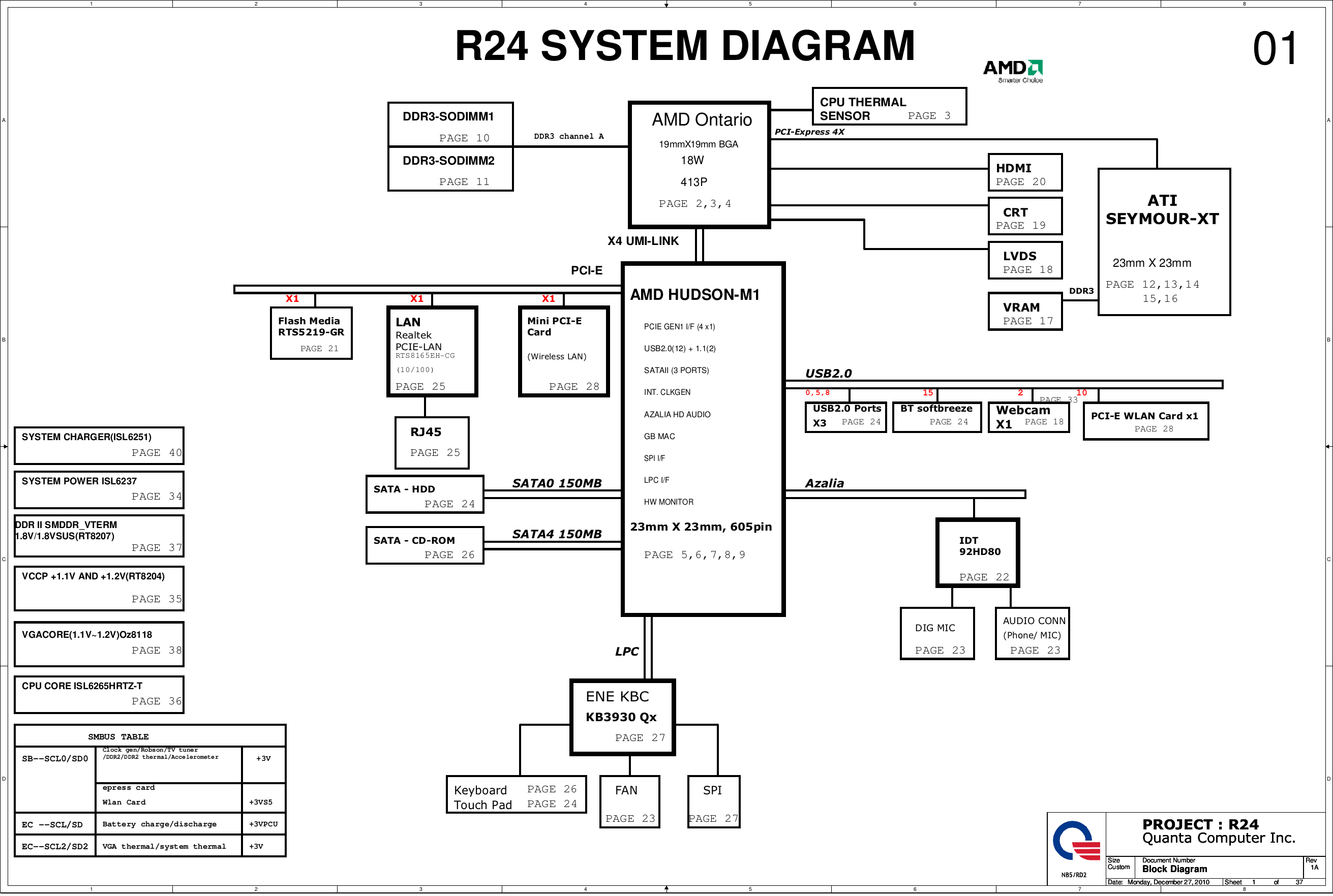This screenshot has width=1333, height=896.
Task: Click the AMD logo
Action: [1013, 72]
